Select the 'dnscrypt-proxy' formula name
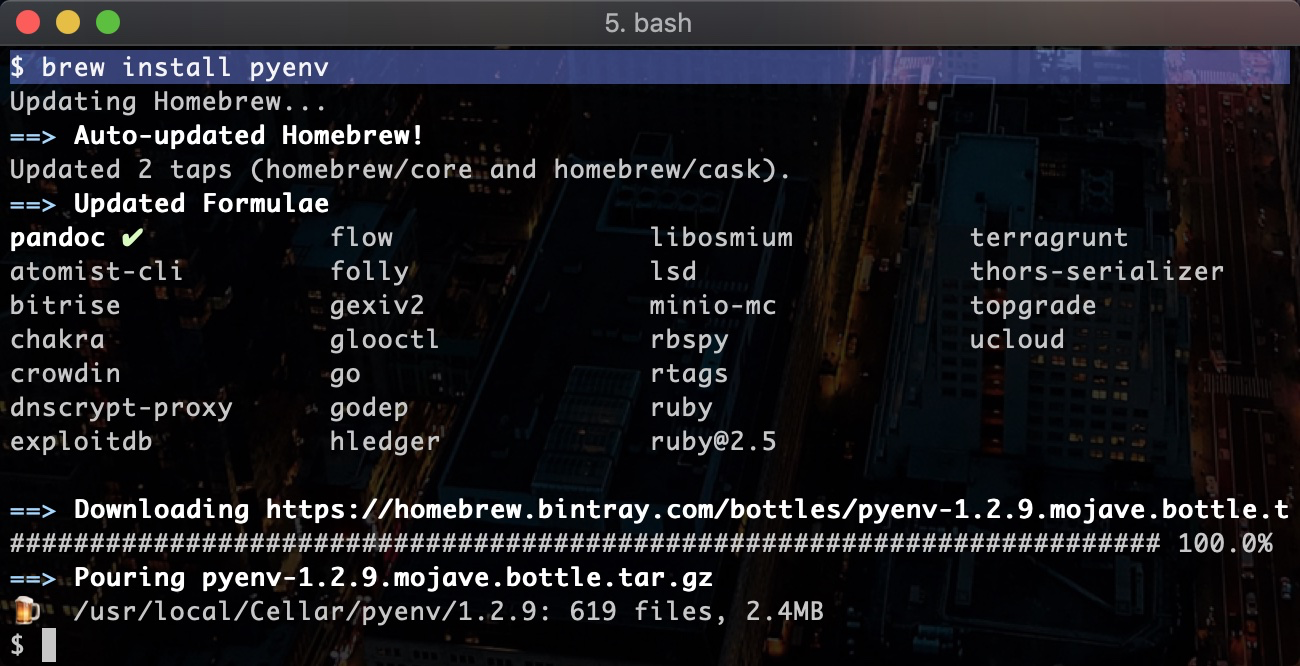 (121, 408)
